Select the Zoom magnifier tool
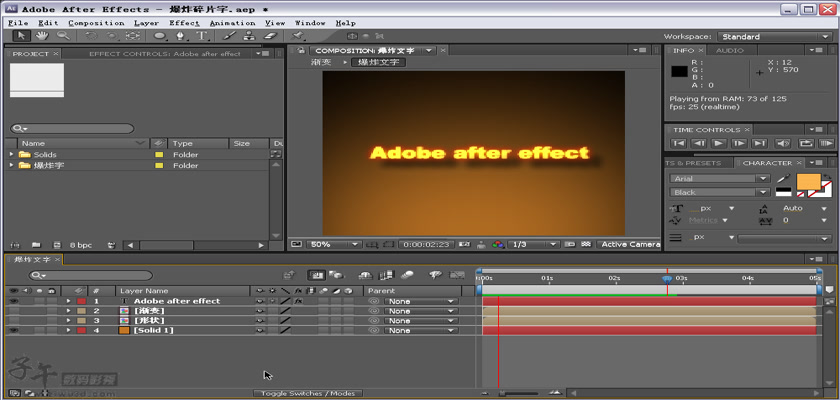The height and width of the screenshot is (400, 840). pyautogui.click(x=63, y=36)
